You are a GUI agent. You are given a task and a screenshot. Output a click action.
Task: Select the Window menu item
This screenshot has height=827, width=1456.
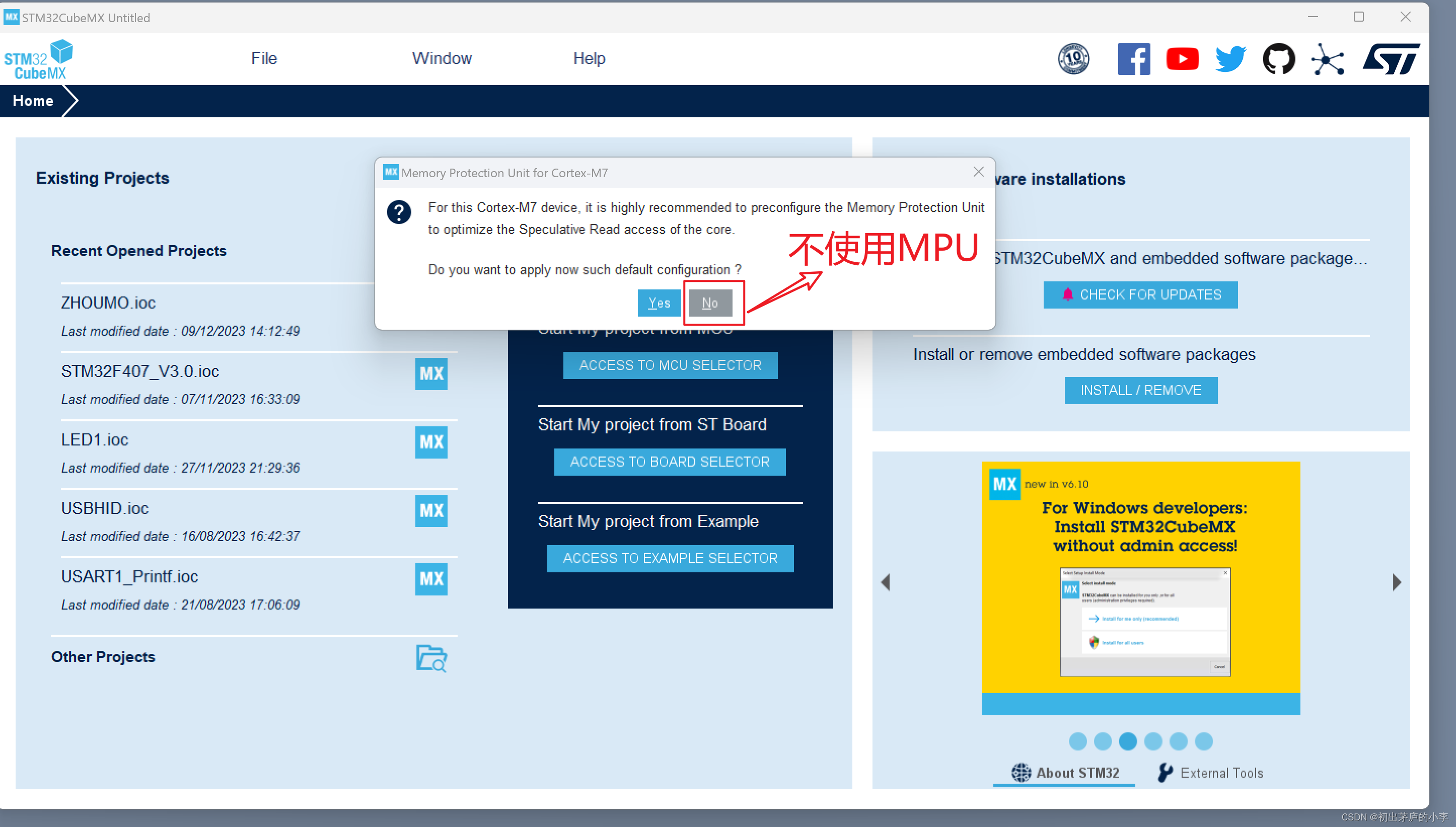tap(442, 58)
